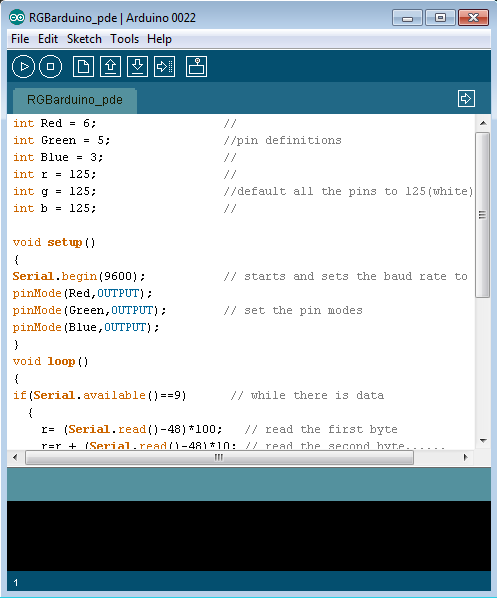Open the Tools menu
Image resolution: width=497 pixels, height=601 pixels.
pyautogui.click(x=125, y=39)
